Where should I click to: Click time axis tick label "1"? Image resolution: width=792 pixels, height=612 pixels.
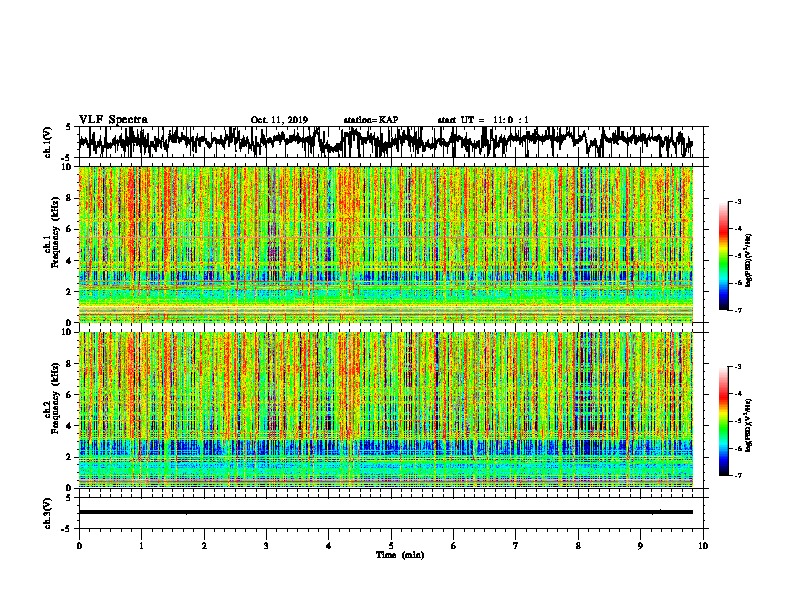(x=141, y=546)
